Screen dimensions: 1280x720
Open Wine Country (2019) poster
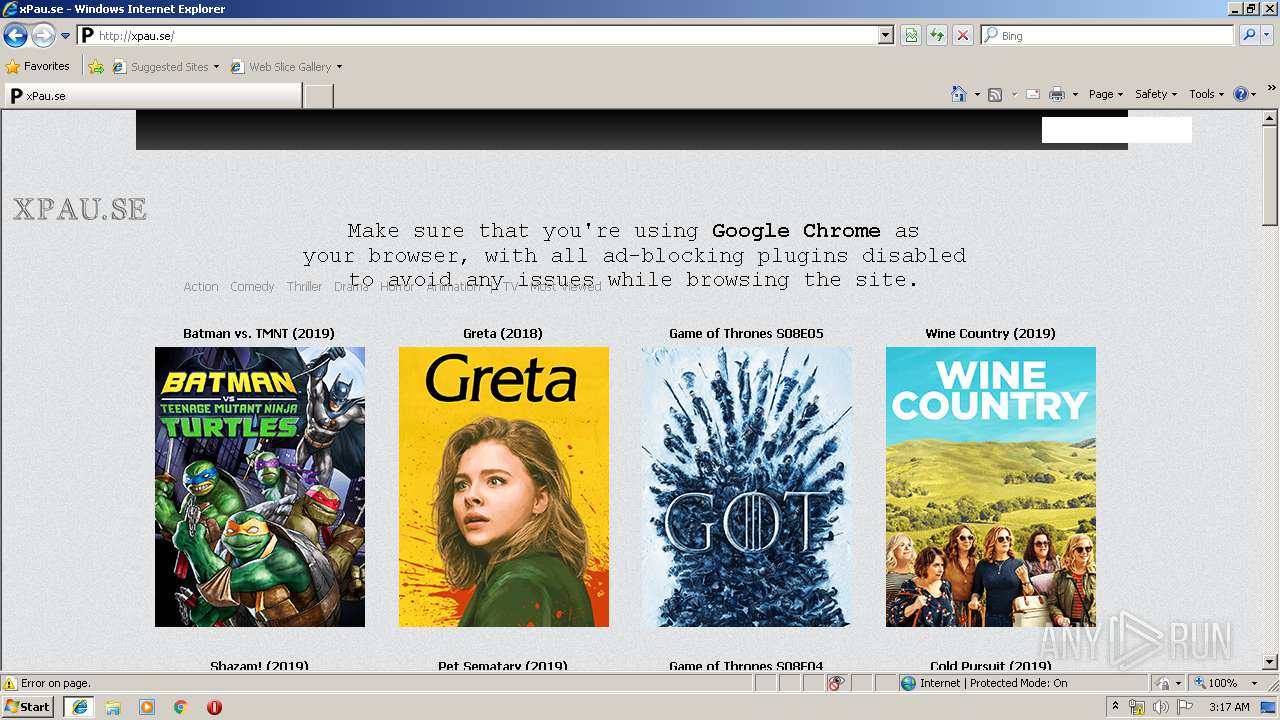[x=991, y=487]
